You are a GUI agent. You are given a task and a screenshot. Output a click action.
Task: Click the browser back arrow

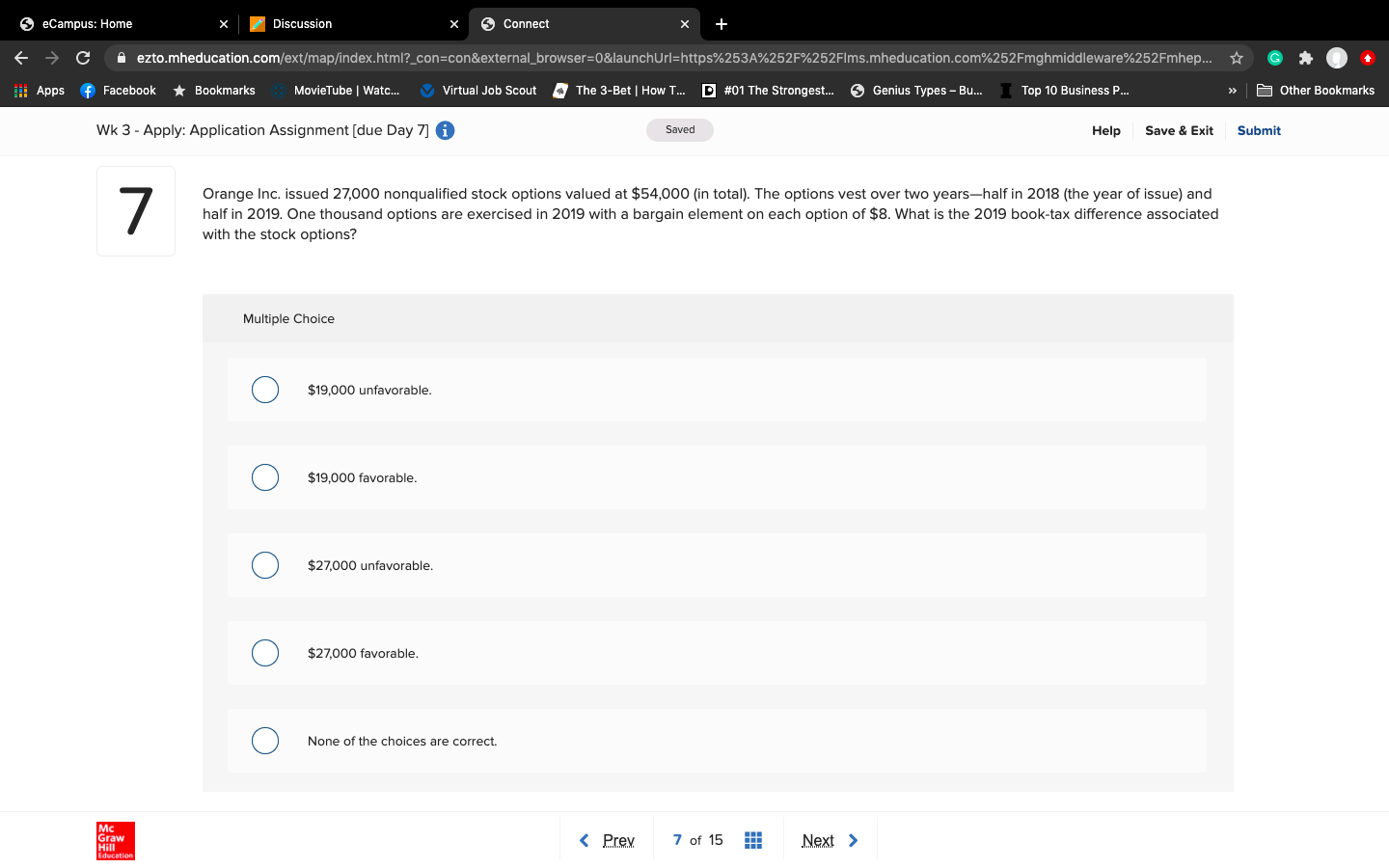[21, 58]
